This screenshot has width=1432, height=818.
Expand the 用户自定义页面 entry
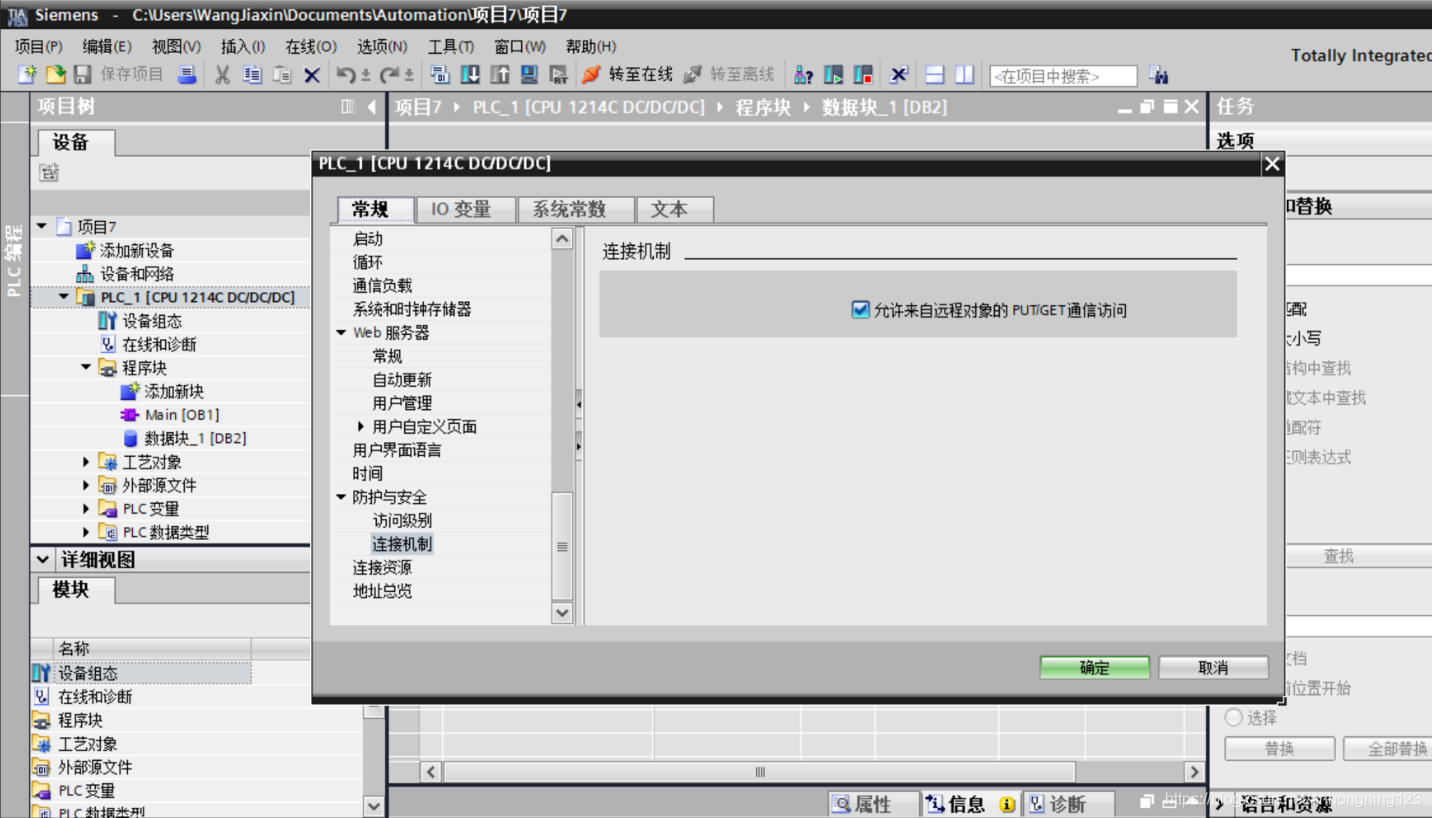click(360, 426)
